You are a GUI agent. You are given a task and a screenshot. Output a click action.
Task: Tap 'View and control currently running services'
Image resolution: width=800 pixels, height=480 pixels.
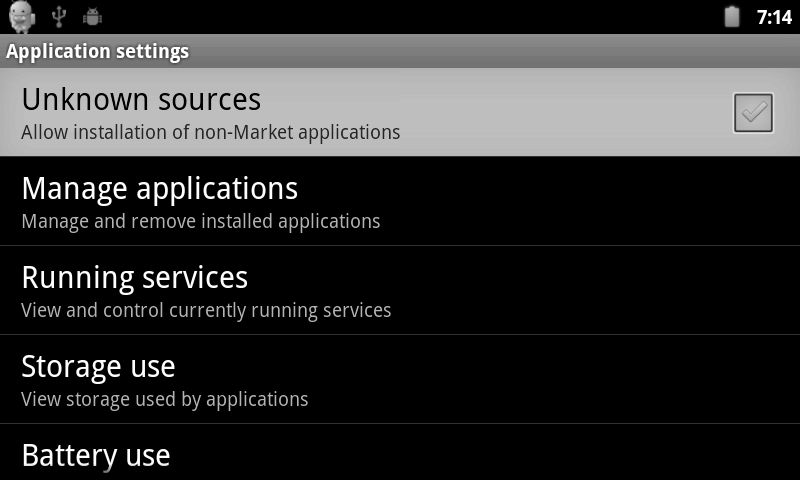[206, 310]
